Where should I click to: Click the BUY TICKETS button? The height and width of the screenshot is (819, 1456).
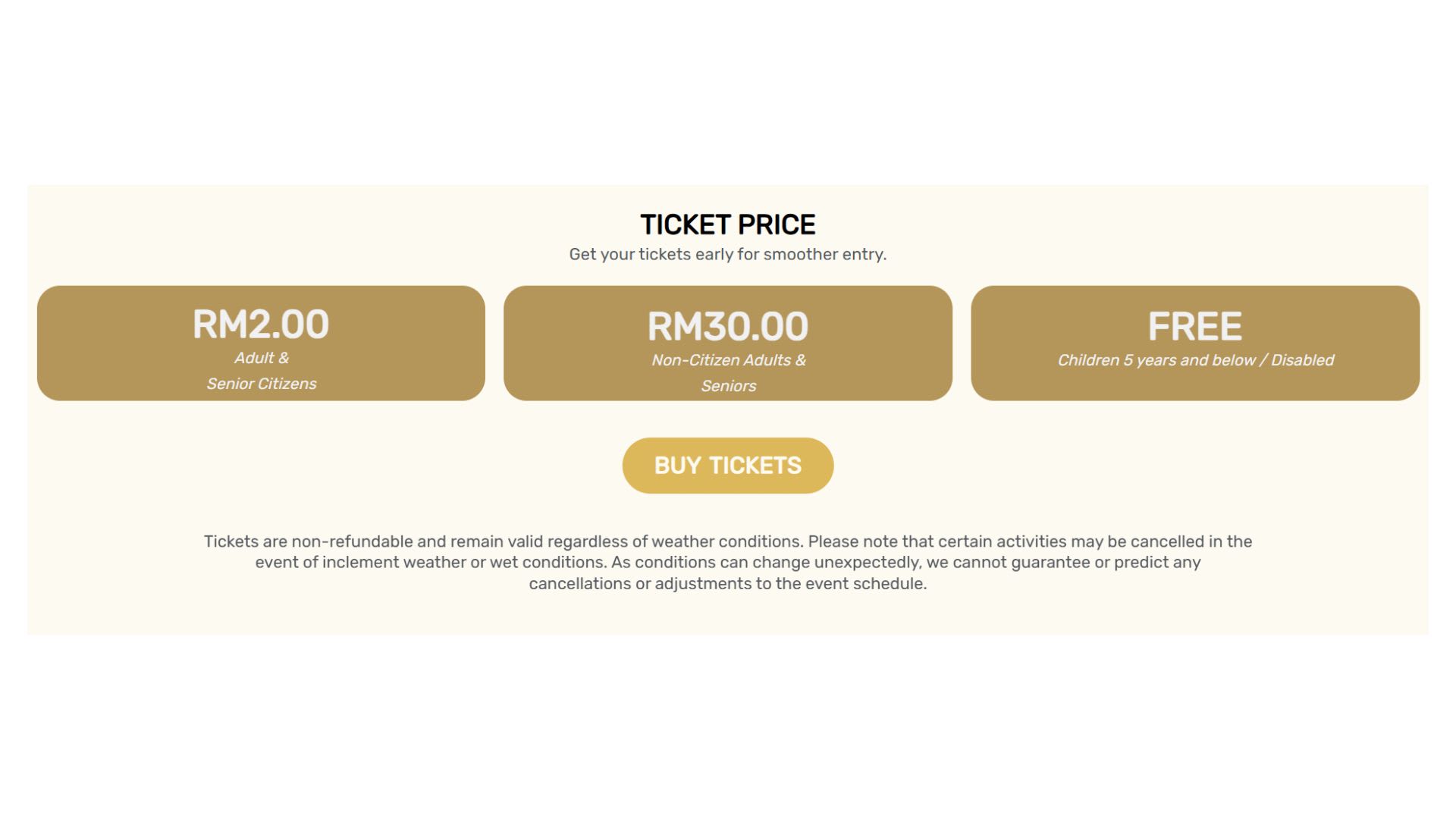pyautogui.click(x=727, y=466)
